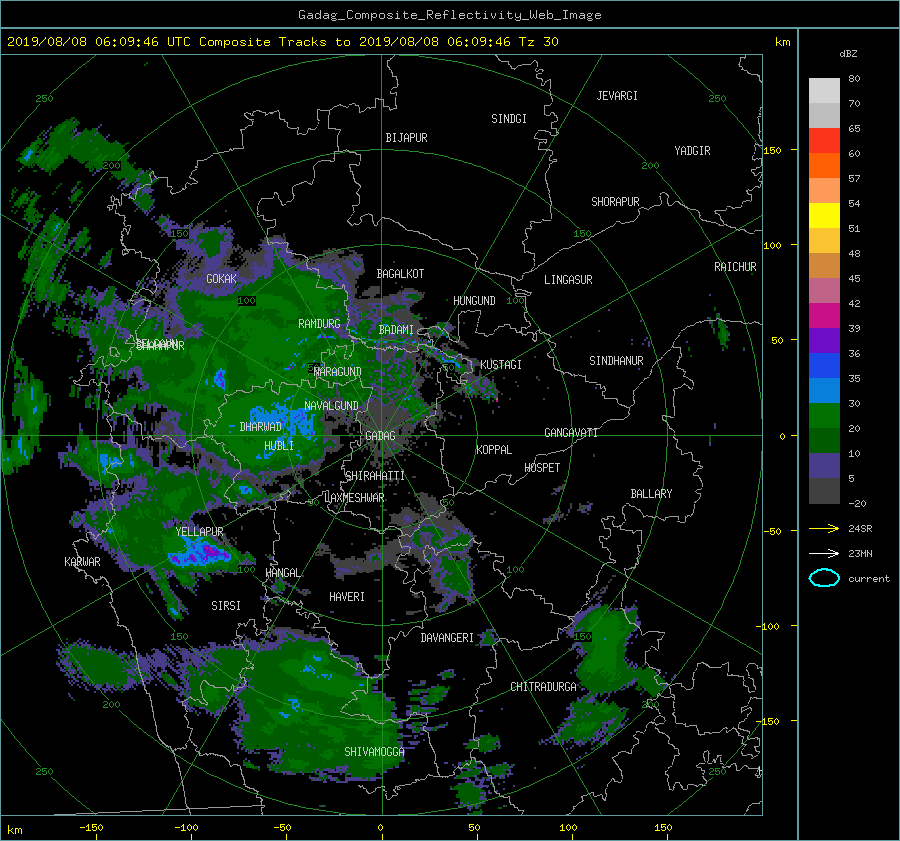Select the violet legend band beside 36
900x841 pixels.
tap(824, 341)
